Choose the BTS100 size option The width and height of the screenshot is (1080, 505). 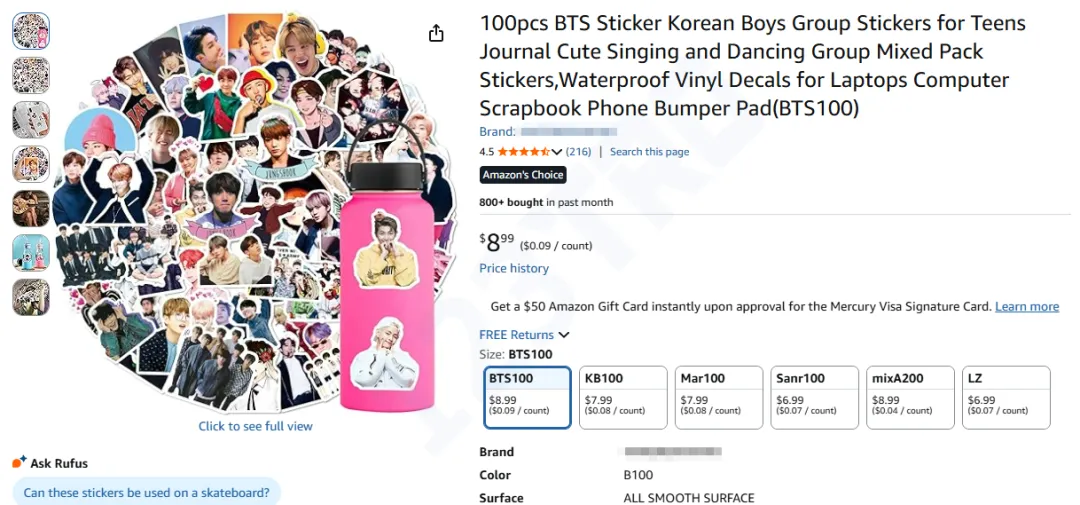[526, 397]
